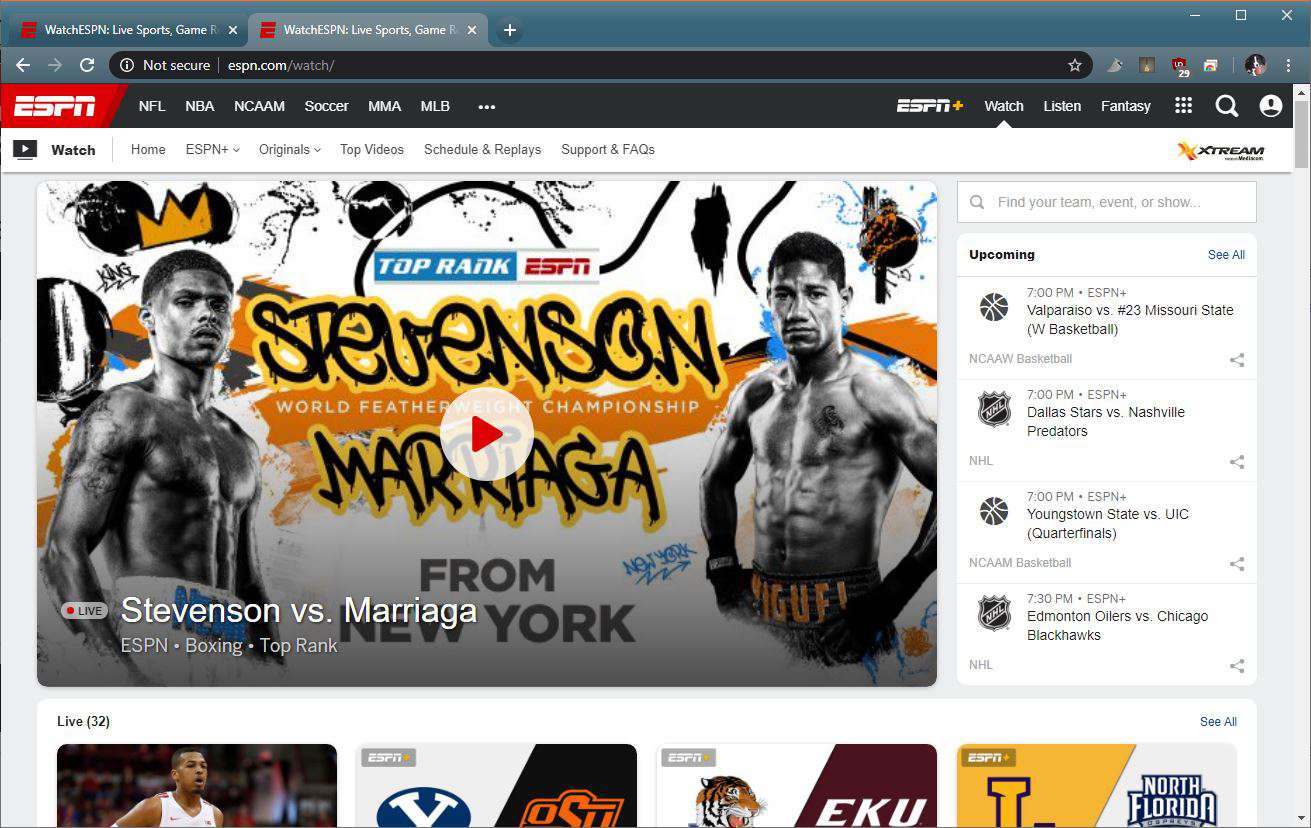Click the search magnifier icon in the header
The height and width of the screenshot is (828, 1311).
[x=1227, y=105]
